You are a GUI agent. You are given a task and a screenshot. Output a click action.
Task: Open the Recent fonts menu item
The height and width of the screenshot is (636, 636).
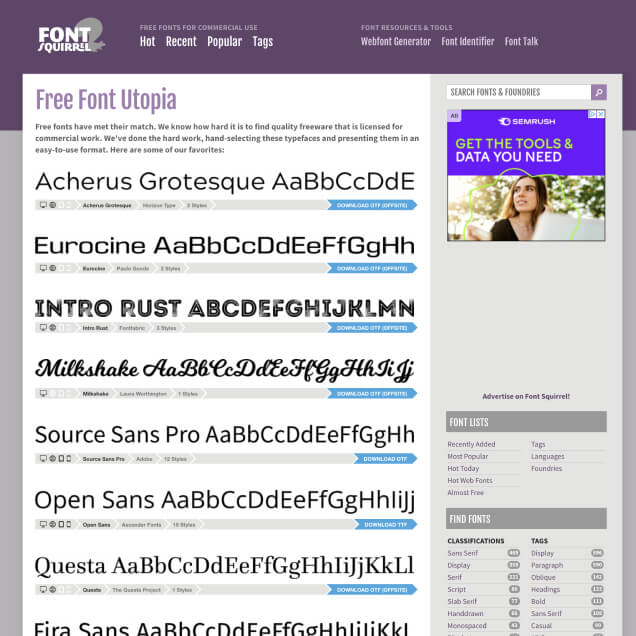pos(181,41)
